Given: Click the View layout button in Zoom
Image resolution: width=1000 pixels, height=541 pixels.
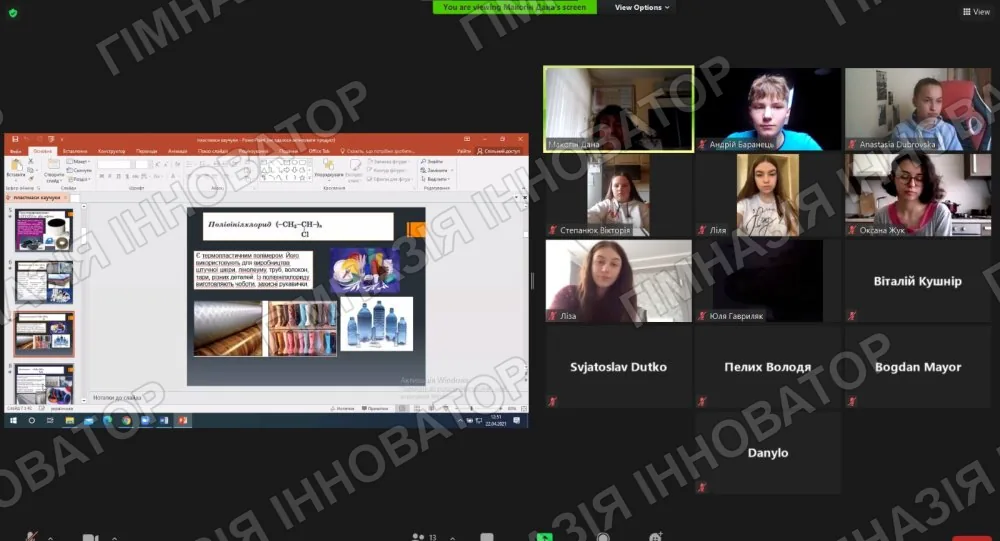Looking at the screenshot, I should pyautogui.click(x=976, y=11).
